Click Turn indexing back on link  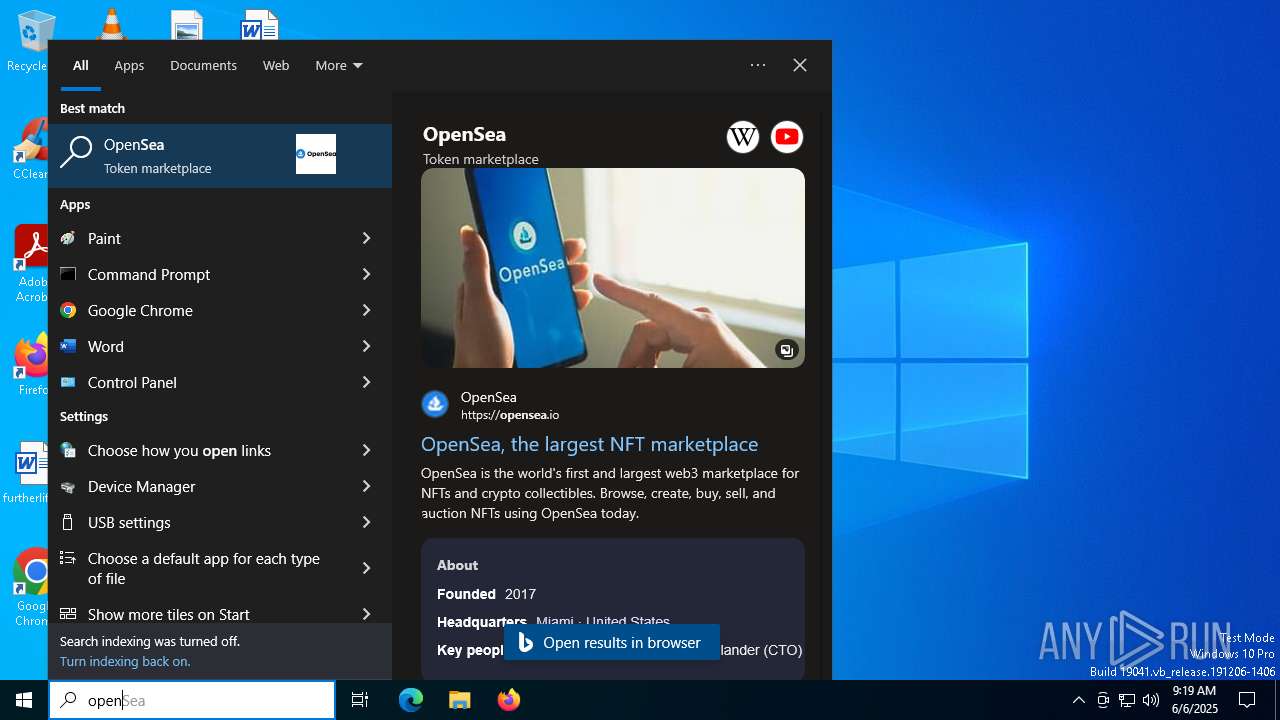(x=125, y=661)
